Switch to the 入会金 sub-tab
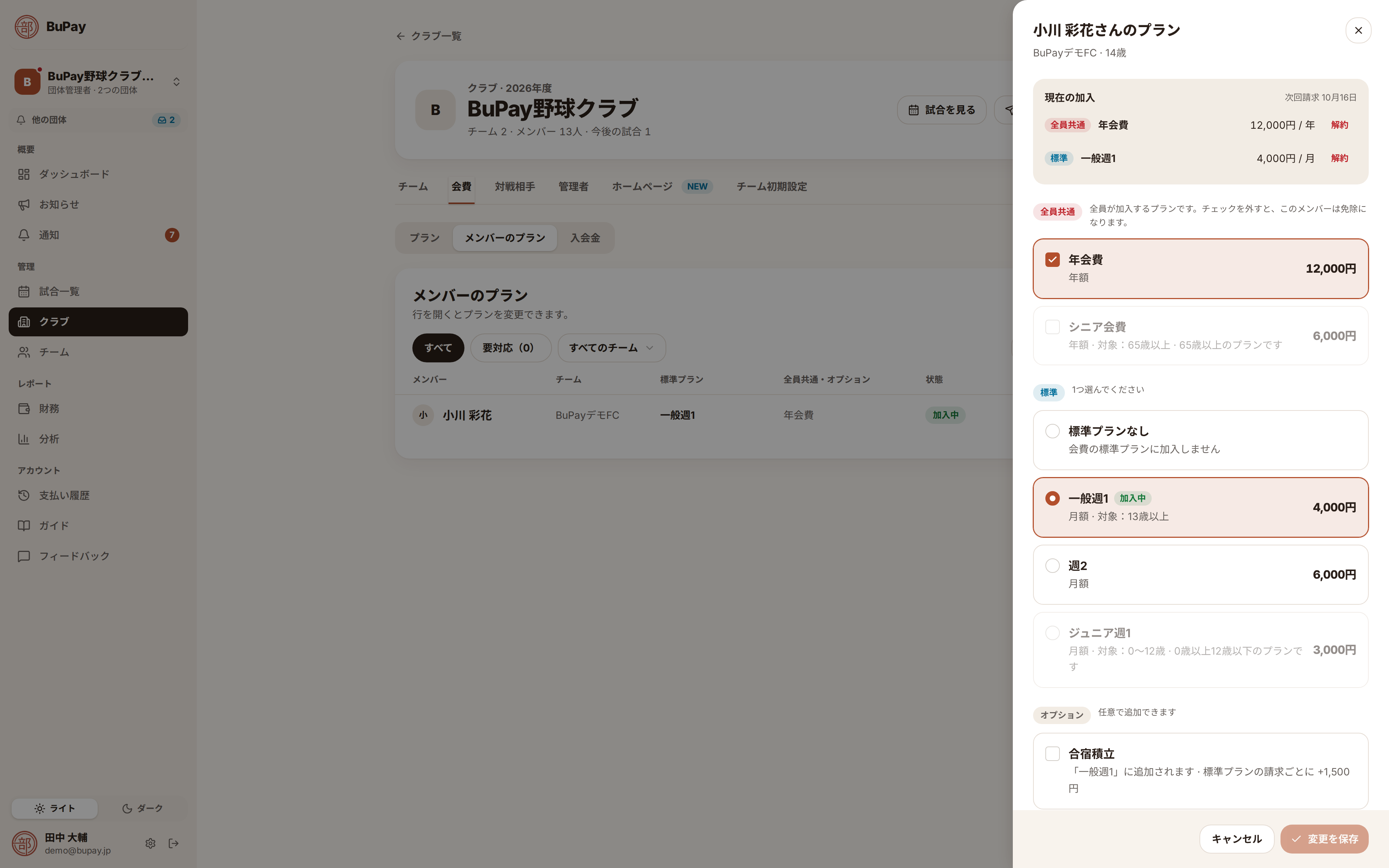1389x868 pixels. [x=585, y=238]
